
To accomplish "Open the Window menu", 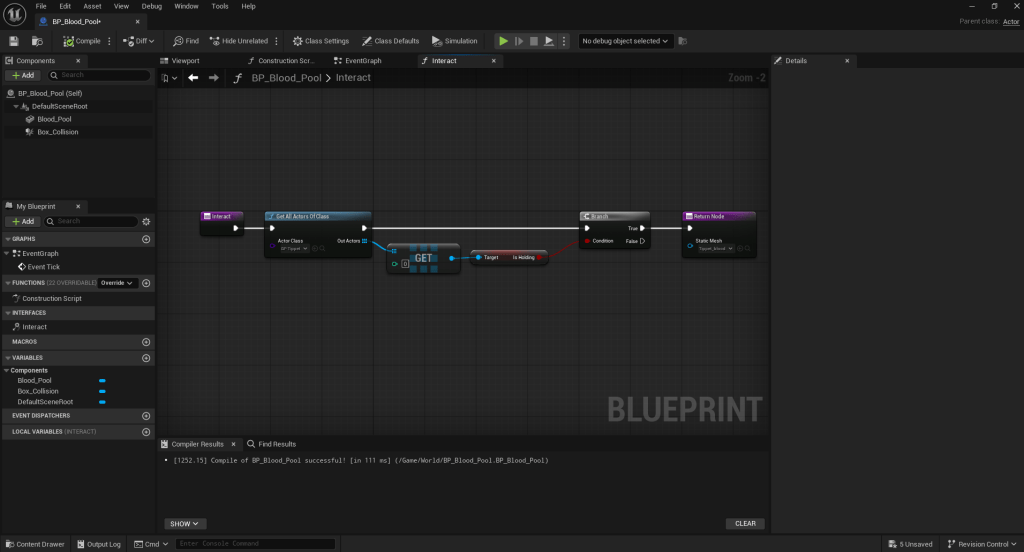I will (186, 6).
